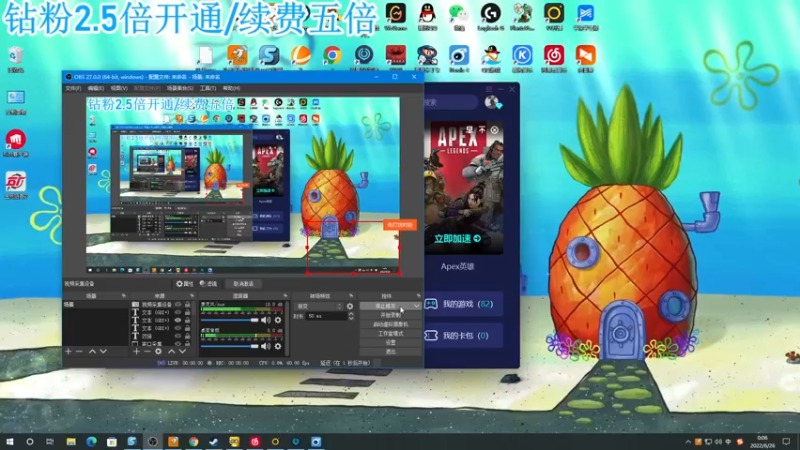Image resolution: width=800 pixels, height=450 pixels.
Task: Click the accelerator window search box
Action: coord(451,103)
